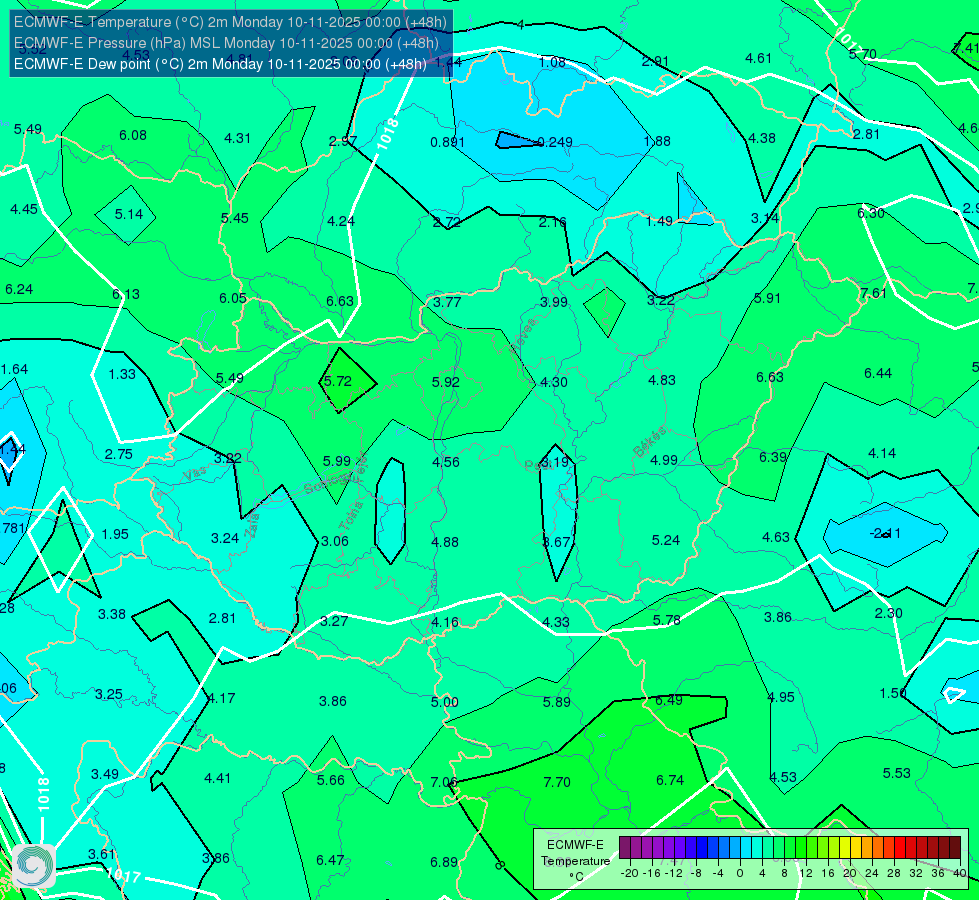Click the map value 5.91
The height and width of the screenshot is (900, 979).
(x=767, y=299)
